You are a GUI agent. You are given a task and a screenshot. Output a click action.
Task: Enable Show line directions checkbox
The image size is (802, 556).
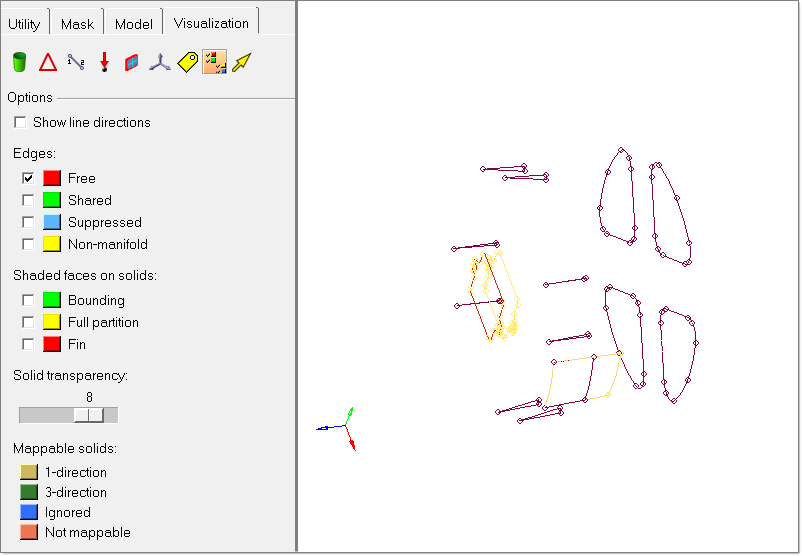pos(20,123)
